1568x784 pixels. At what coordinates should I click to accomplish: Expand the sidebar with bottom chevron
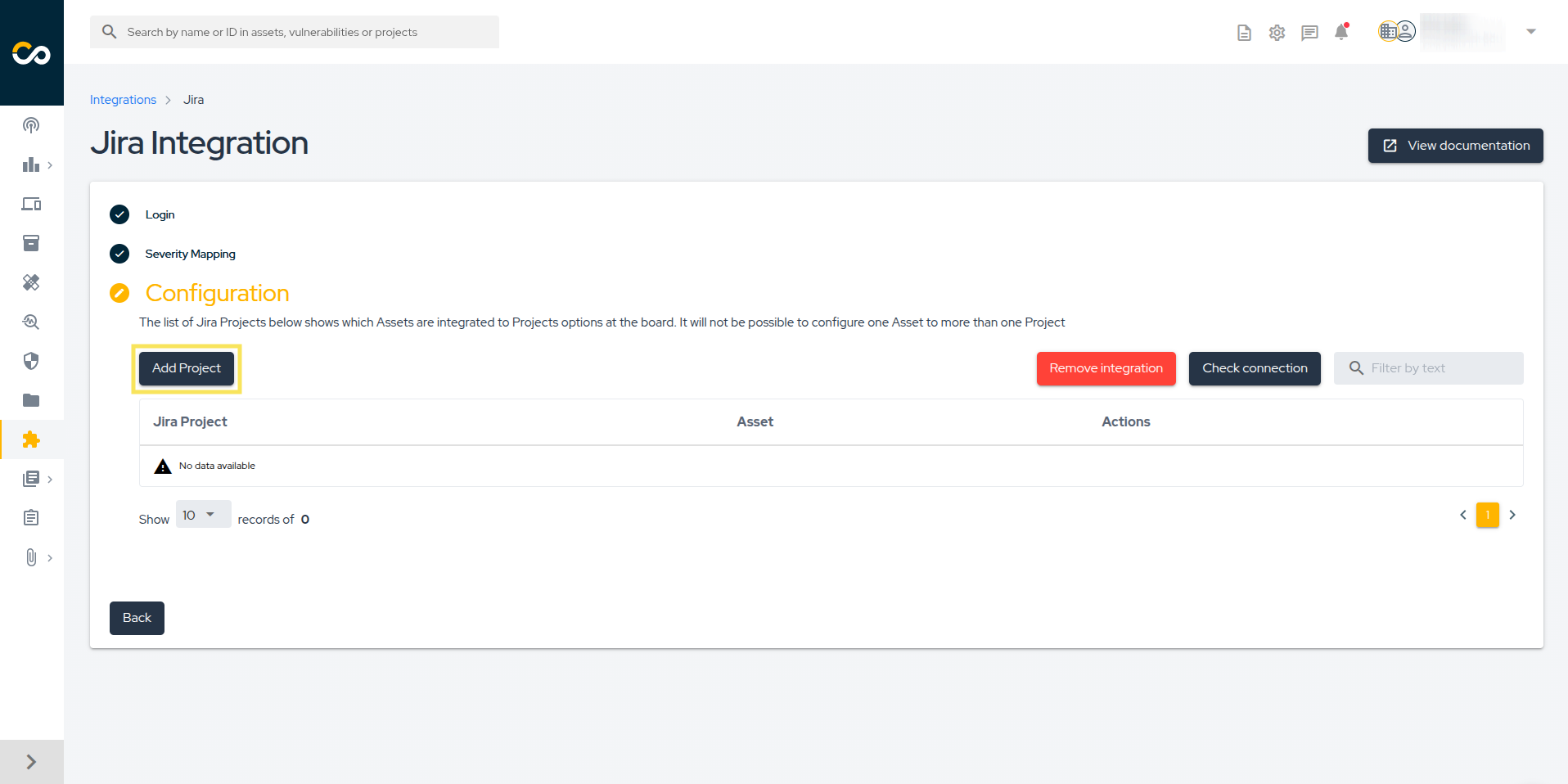[31, 762]
